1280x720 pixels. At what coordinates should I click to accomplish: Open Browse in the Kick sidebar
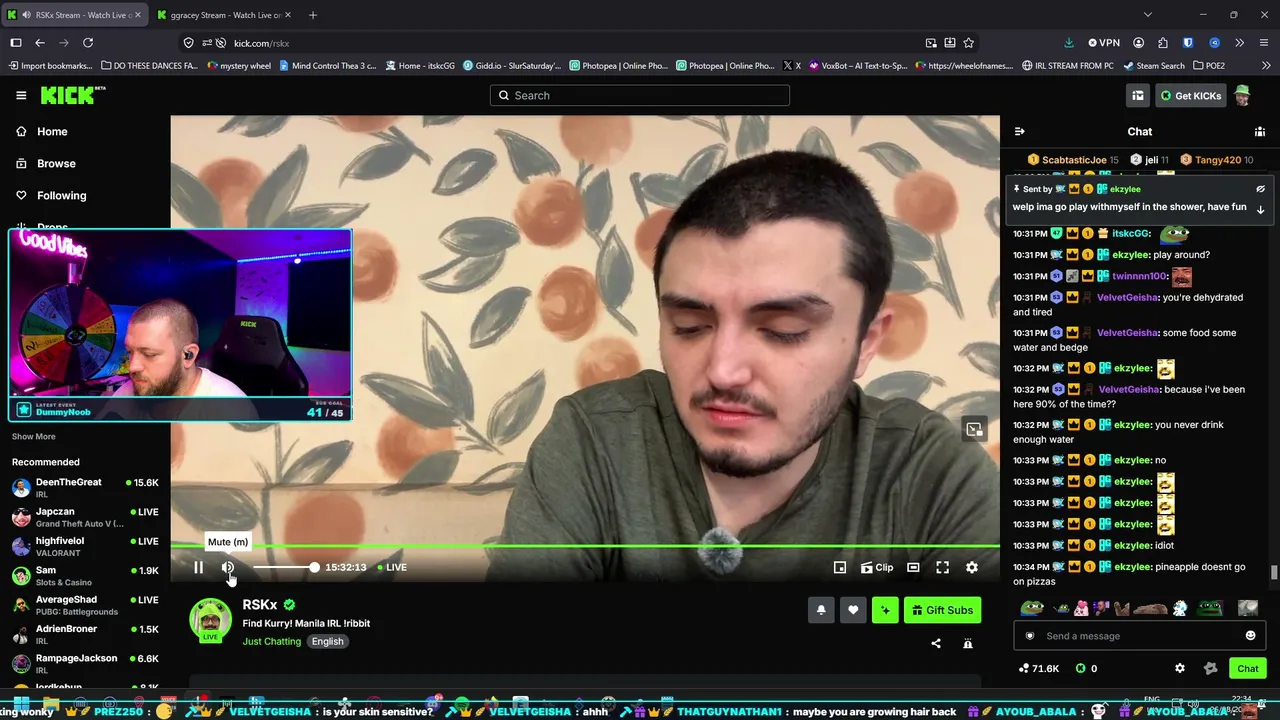pyautogui.click(x=56, y=164)
